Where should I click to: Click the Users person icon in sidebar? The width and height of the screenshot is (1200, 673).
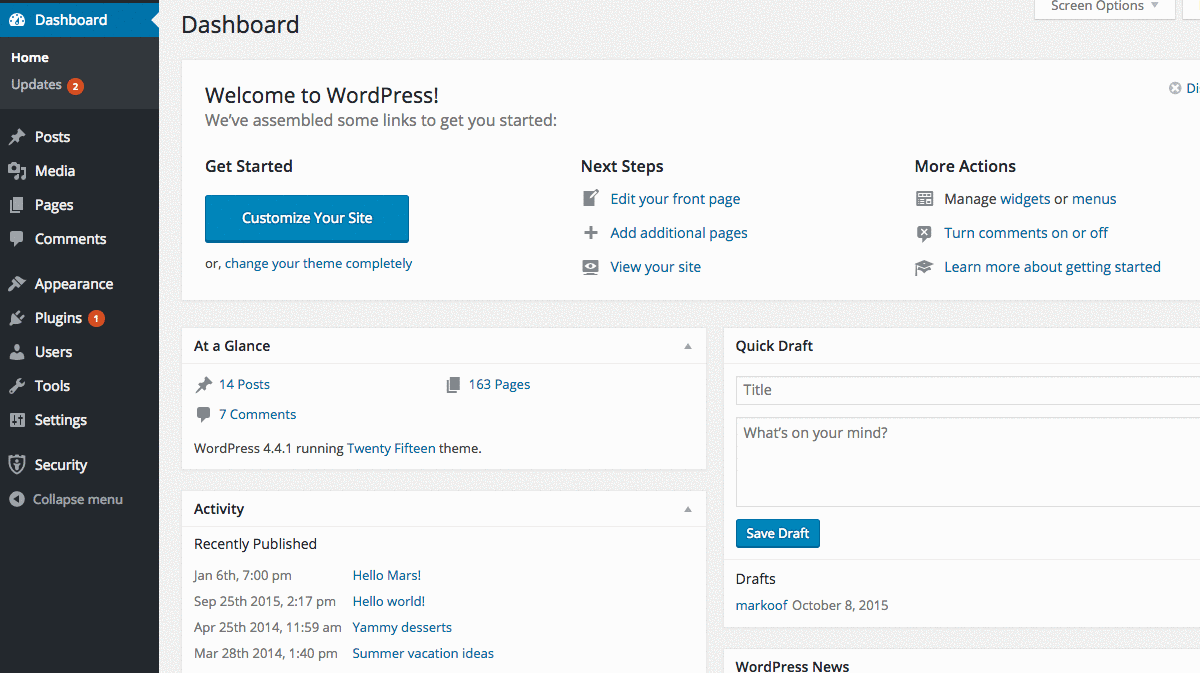pos(17,352)
